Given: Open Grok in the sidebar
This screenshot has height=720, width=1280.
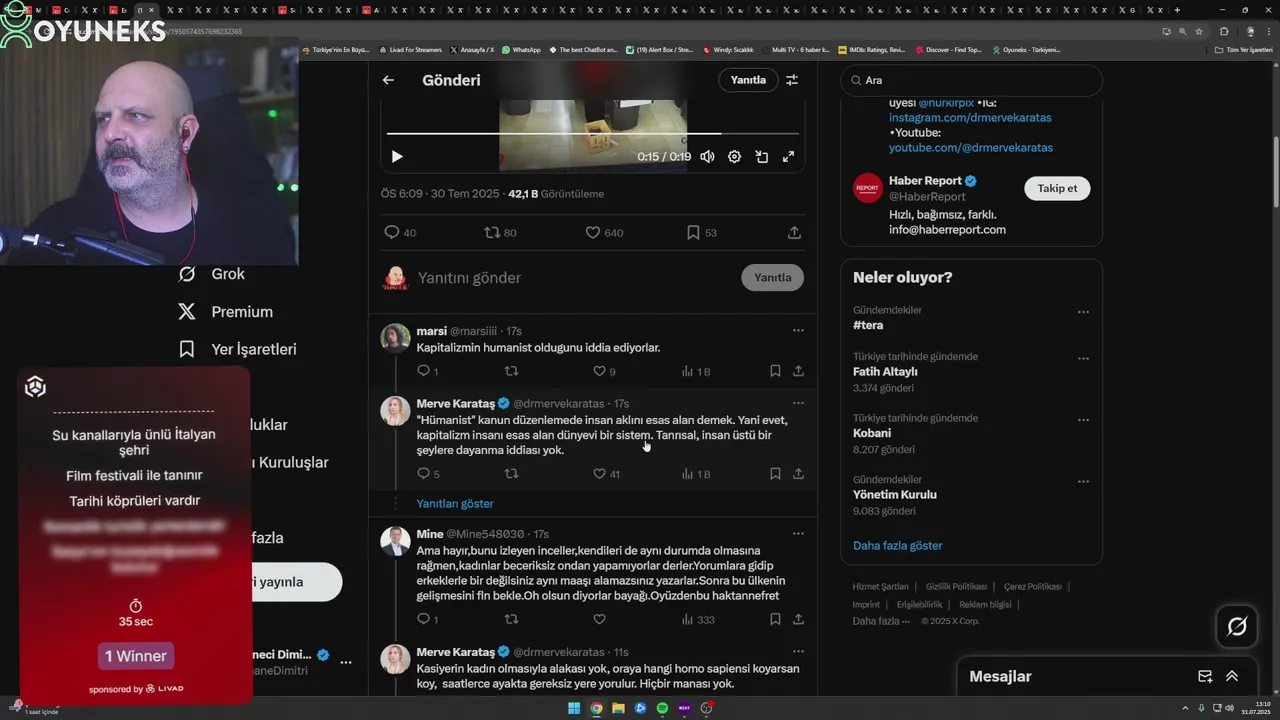Looking at the screenshot, I should pos(211,274).
